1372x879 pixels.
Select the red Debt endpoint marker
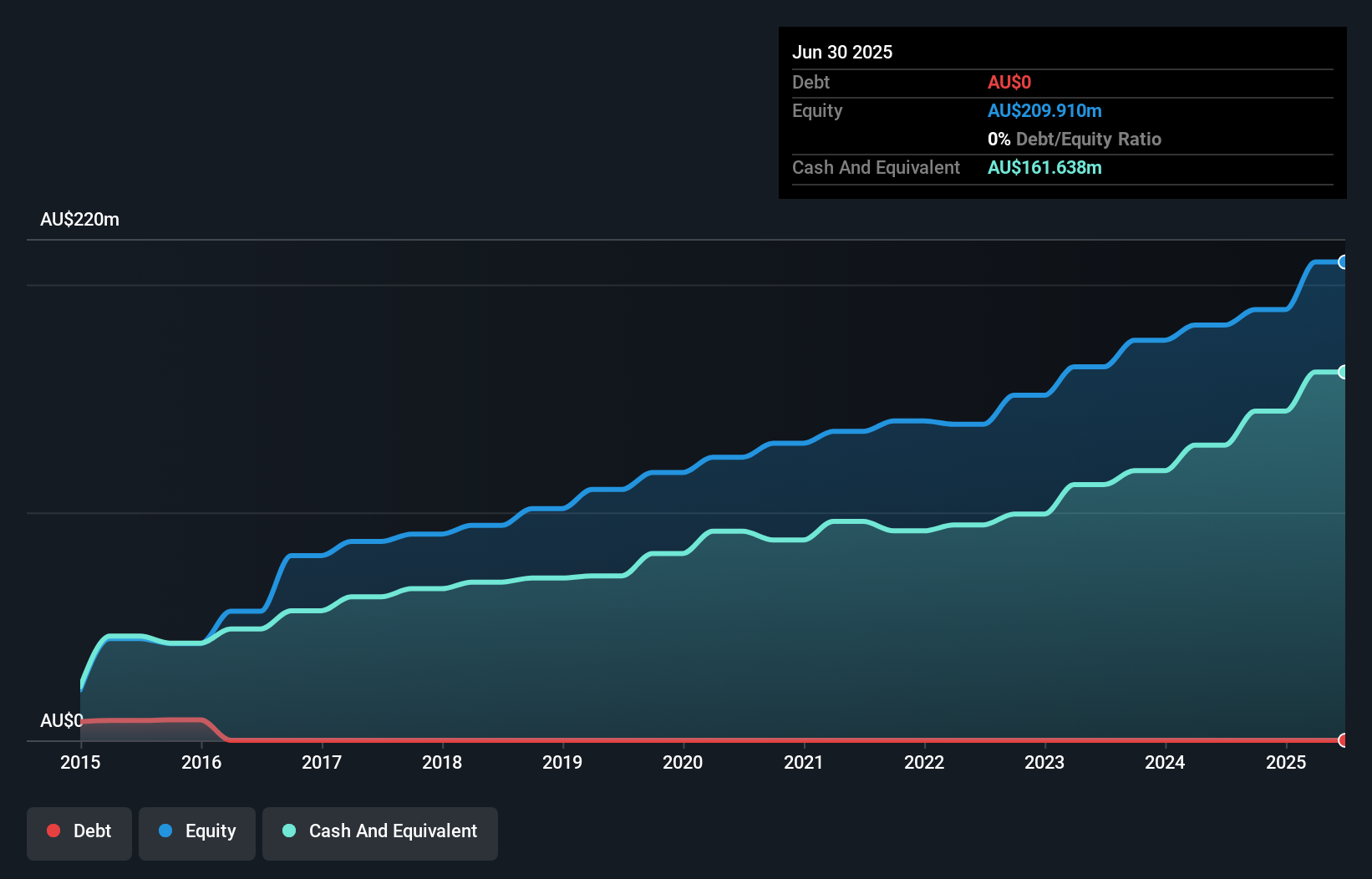pos(1343,740)
